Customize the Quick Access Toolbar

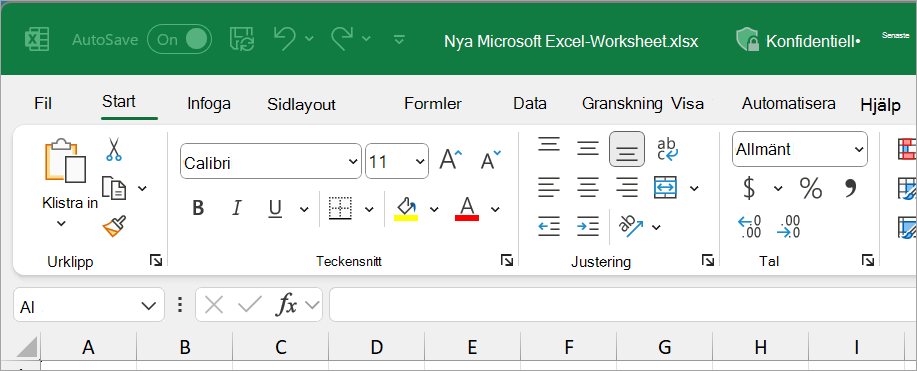click(399, 40)
